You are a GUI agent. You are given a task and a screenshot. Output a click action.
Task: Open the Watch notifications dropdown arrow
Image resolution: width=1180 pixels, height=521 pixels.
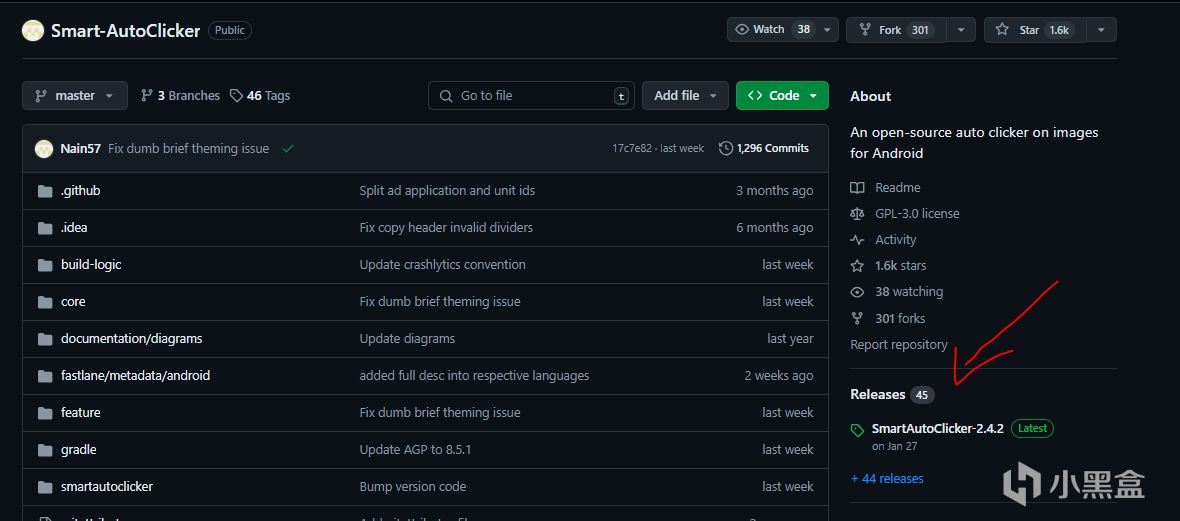(x=827, y=30)
